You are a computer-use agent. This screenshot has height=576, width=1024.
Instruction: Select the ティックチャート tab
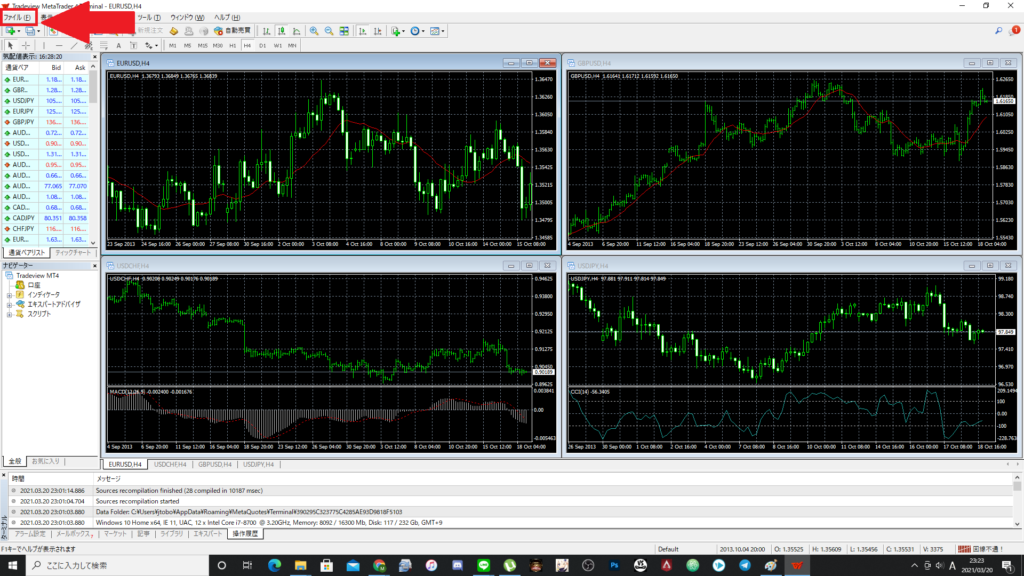point(72,253)
